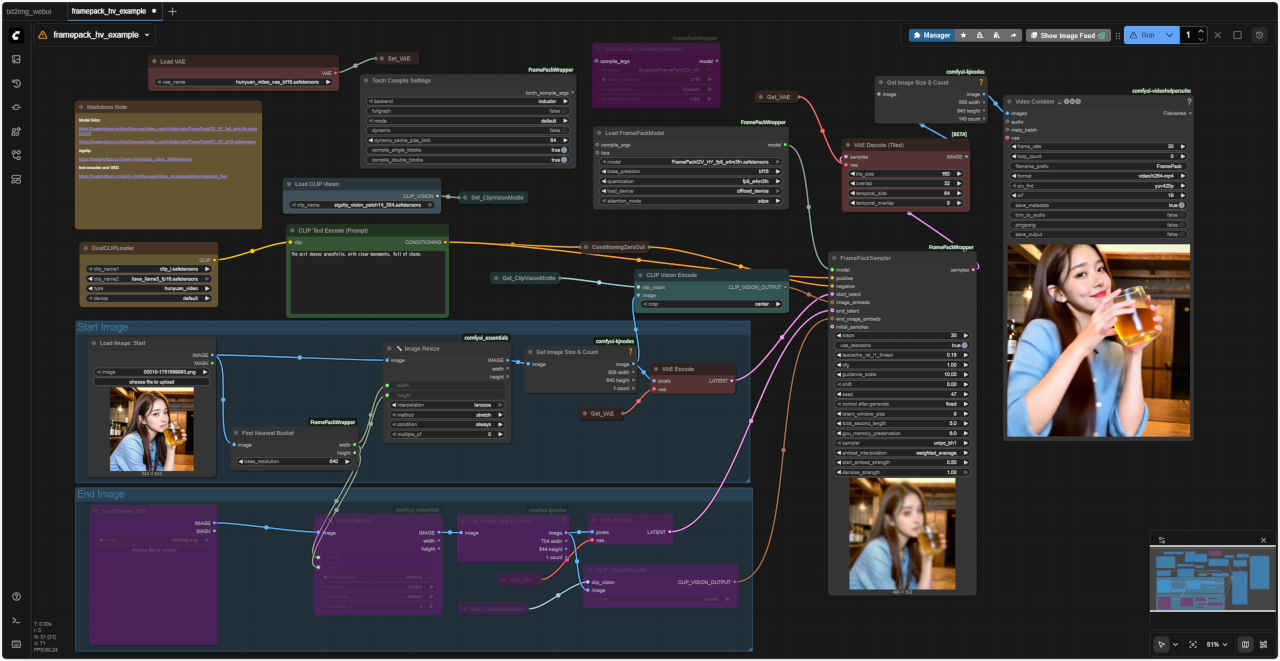Click the help icon in left sidebar
This screenshot has height=661, width=1280.
(x=16, y=597)
